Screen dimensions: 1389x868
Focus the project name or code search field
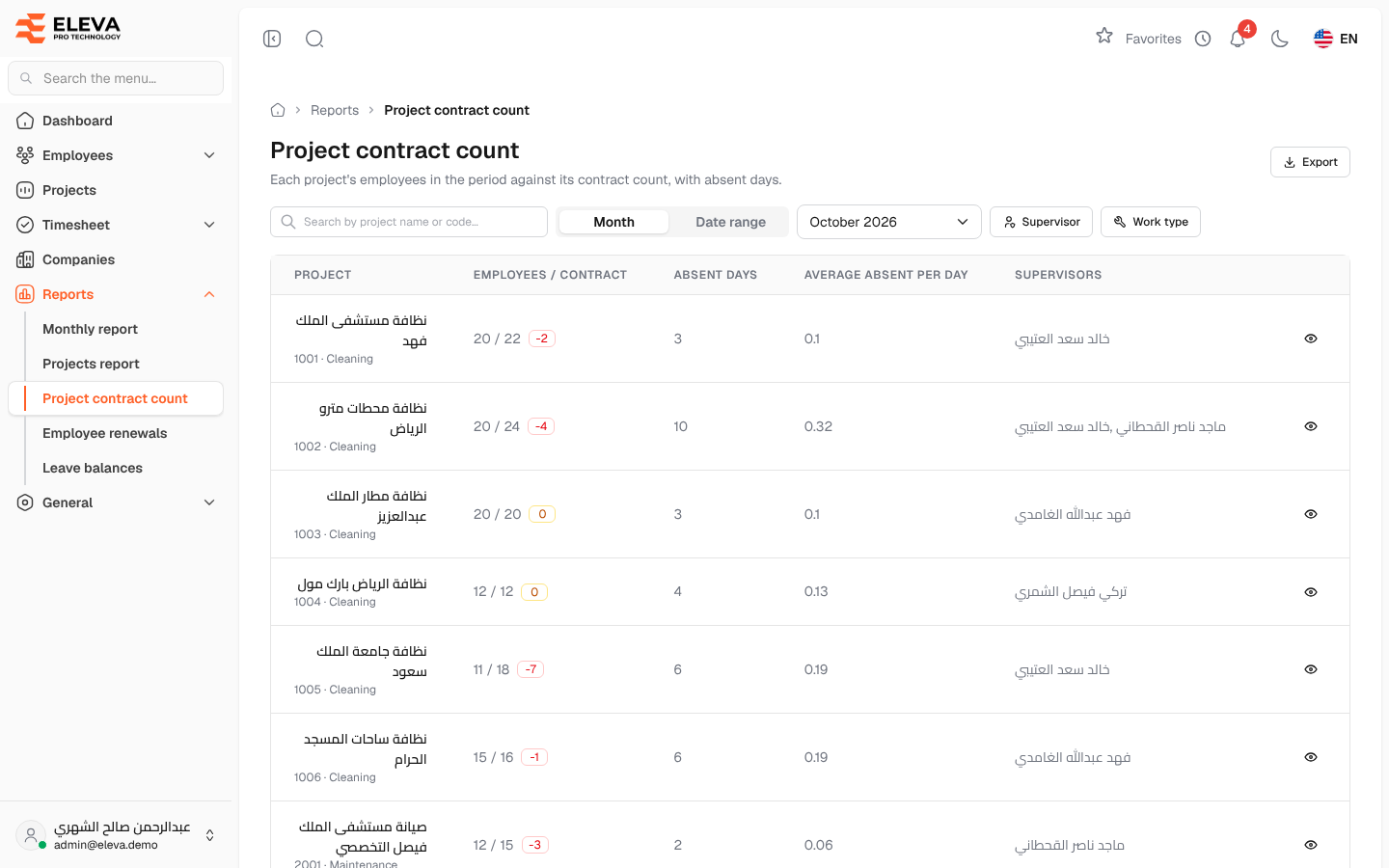click(x=409, y=222)
